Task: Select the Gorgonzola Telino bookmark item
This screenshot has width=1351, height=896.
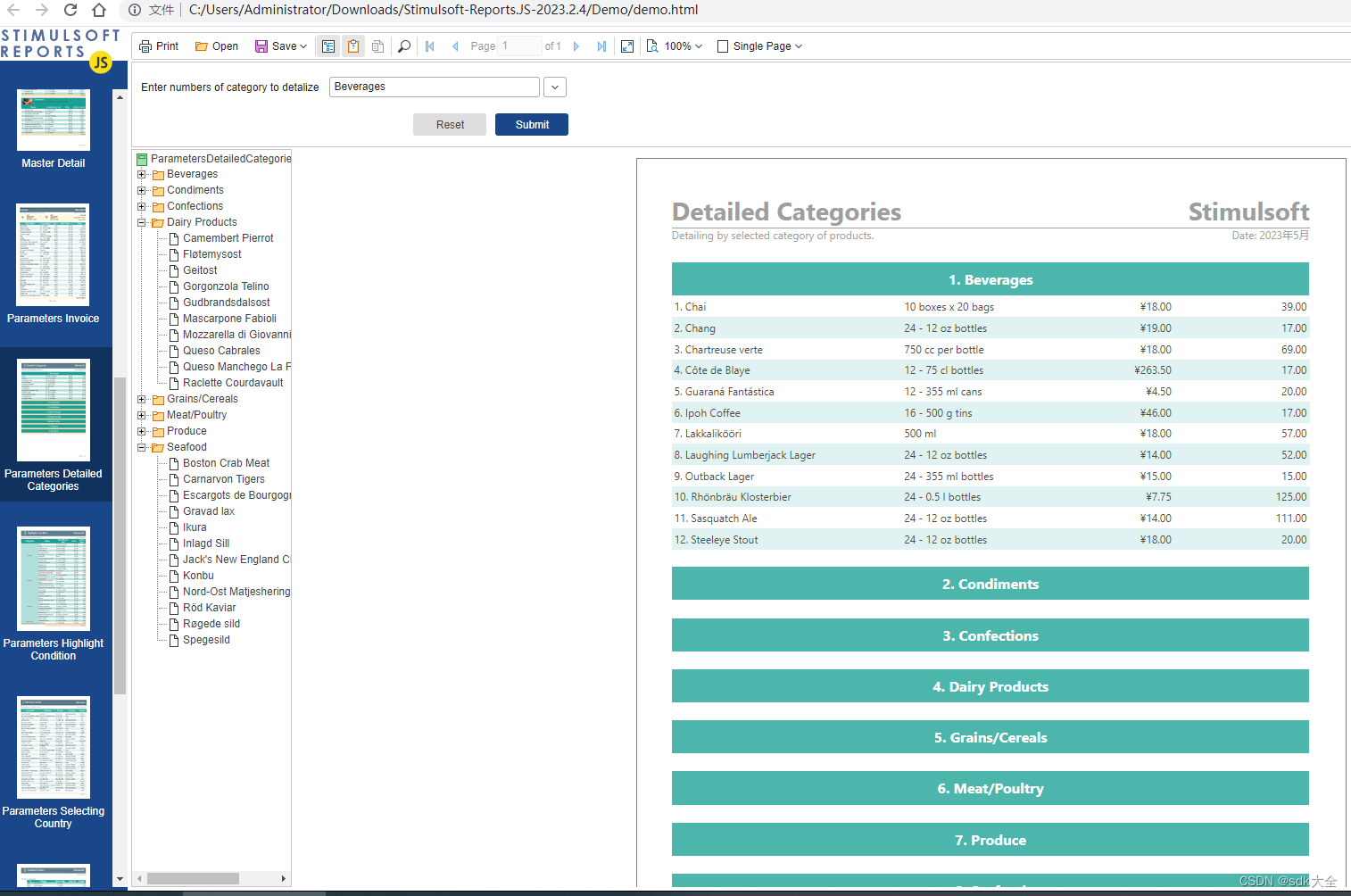Action: coord(225,286)
